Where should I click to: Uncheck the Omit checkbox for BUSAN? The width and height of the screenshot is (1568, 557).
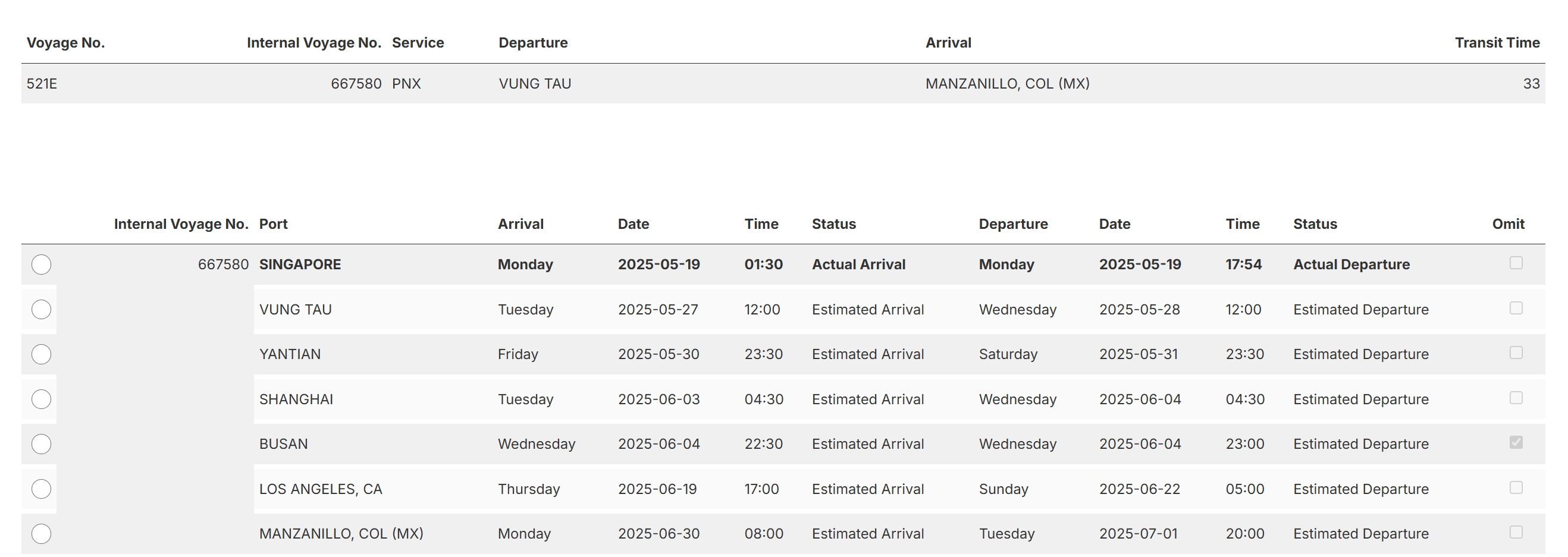(1516, 442)
